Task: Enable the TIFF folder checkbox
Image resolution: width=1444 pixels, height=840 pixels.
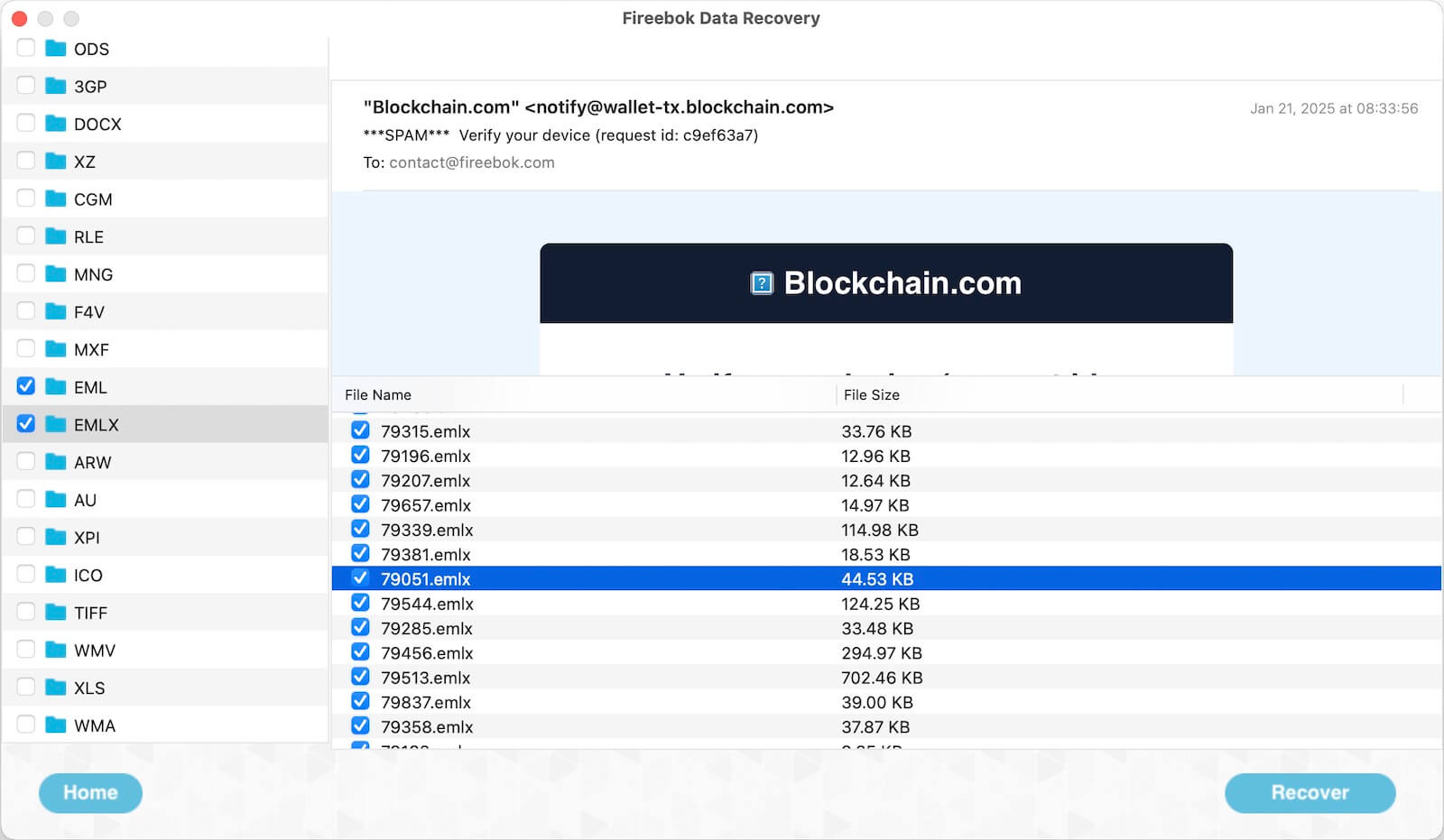Action: pyautogui.click(x=26, y=612)
